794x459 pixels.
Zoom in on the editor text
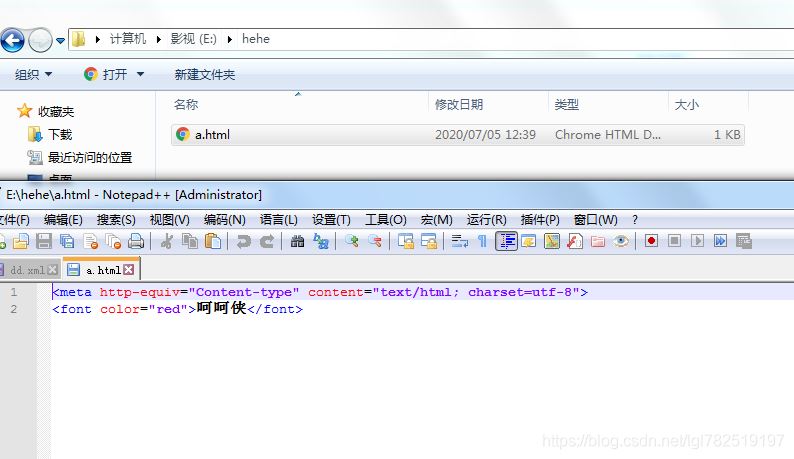[351, 241]
